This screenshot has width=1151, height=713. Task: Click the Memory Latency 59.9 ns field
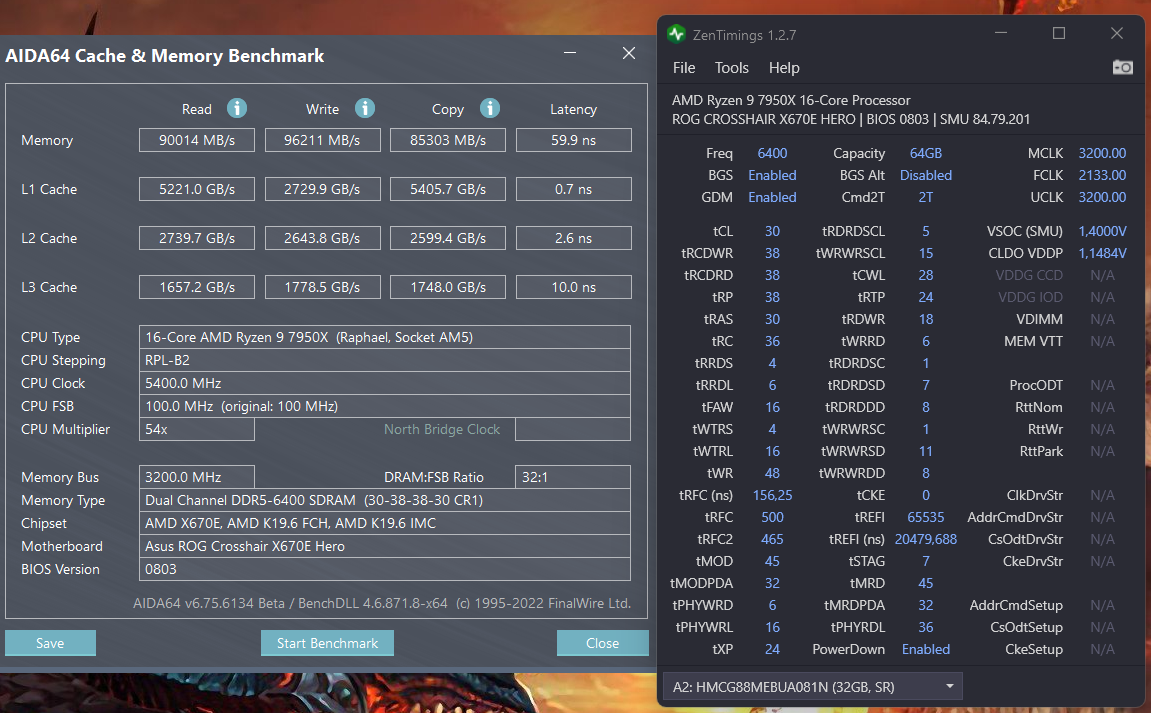point(573,140)
